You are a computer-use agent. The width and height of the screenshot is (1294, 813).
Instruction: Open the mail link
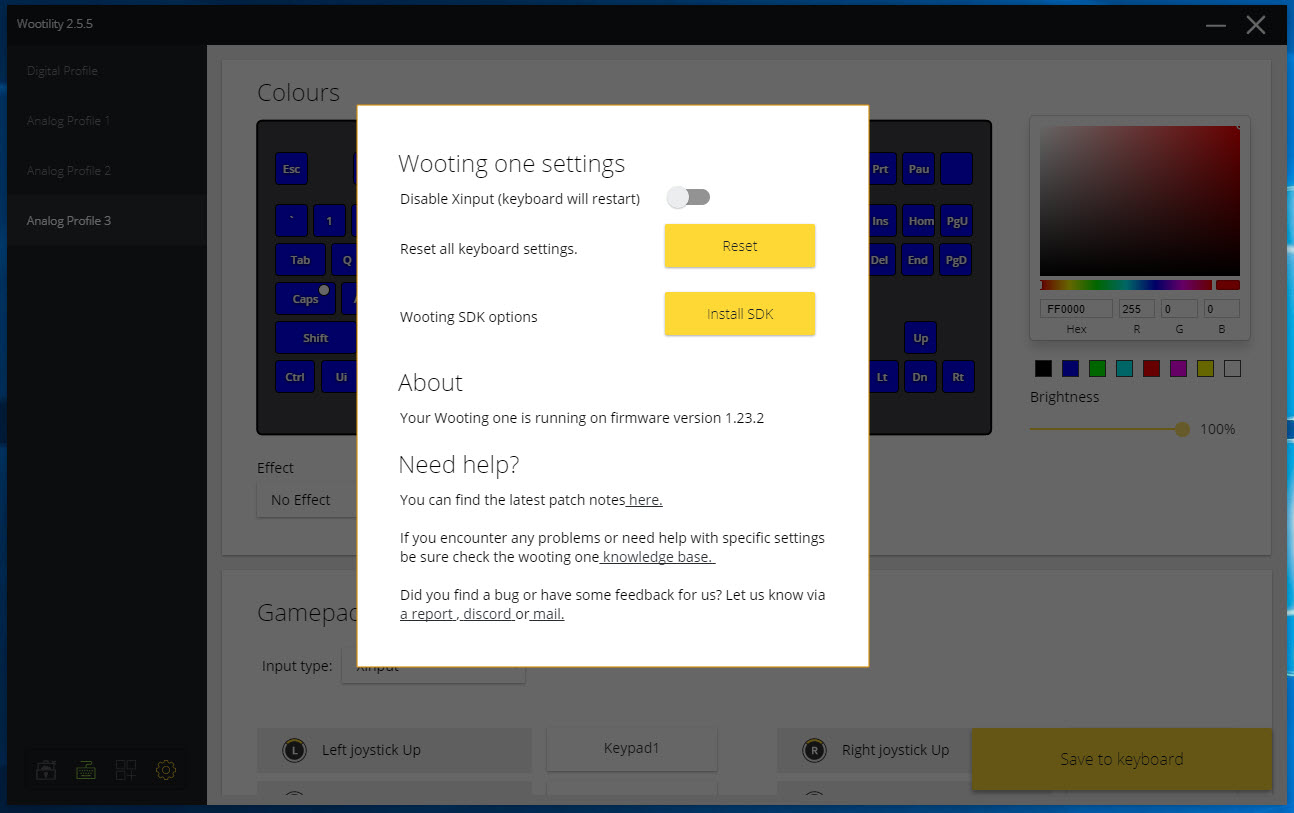547,614
